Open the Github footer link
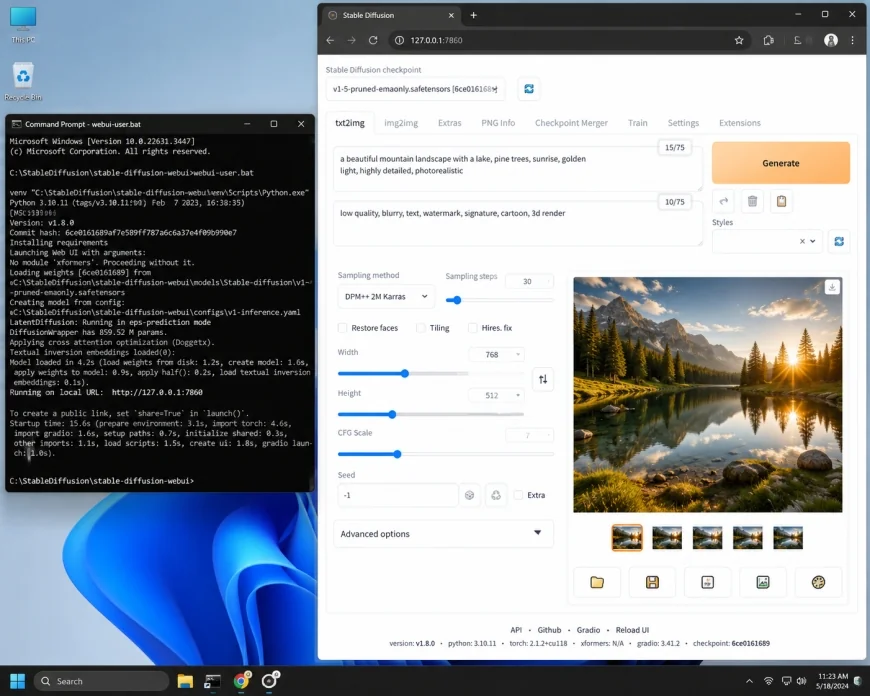The width and height of the screenshot is (870, 696). [x=549, y=630]
